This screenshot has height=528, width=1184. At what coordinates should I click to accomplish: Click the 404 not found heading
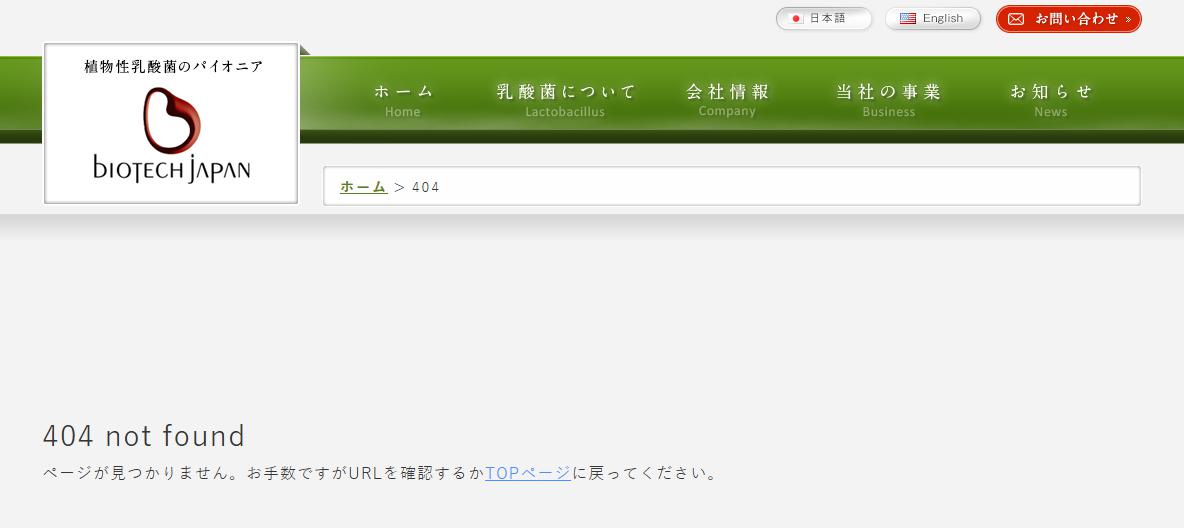tap(144, 436)
